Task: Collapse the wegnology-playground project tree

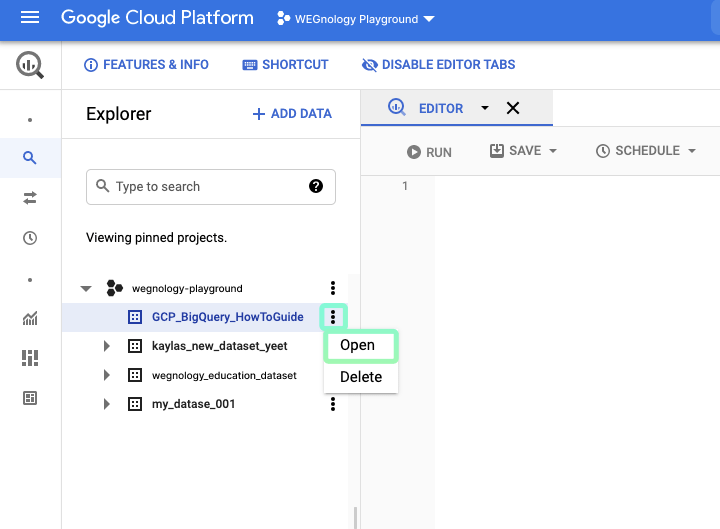Action: 86,288
